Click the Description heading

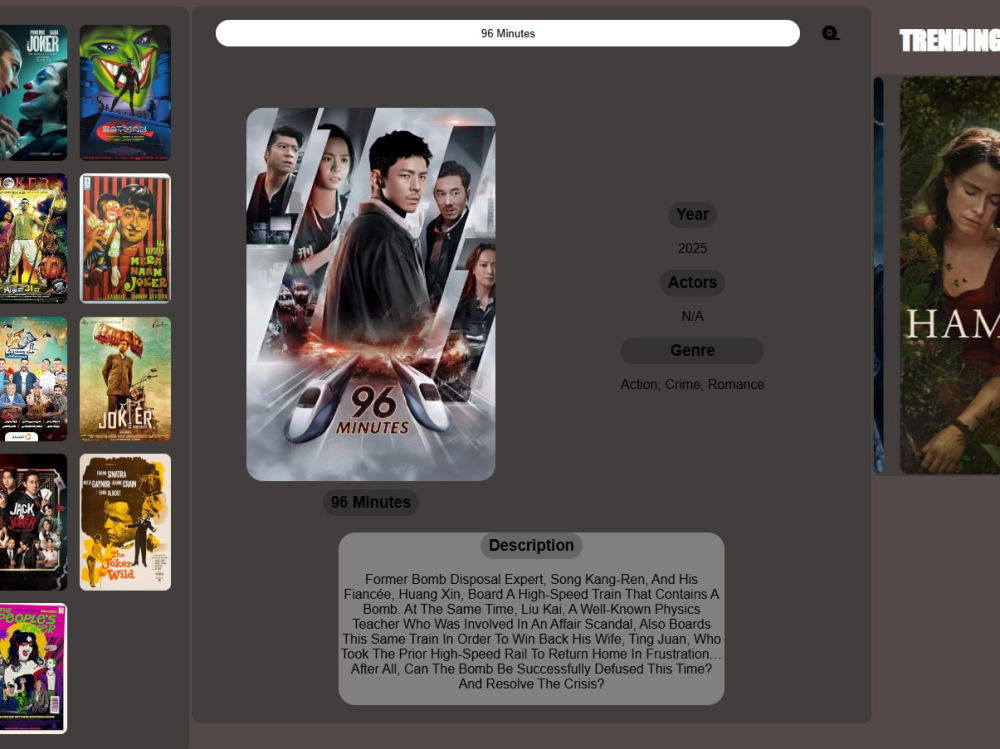tap(531, 545)
